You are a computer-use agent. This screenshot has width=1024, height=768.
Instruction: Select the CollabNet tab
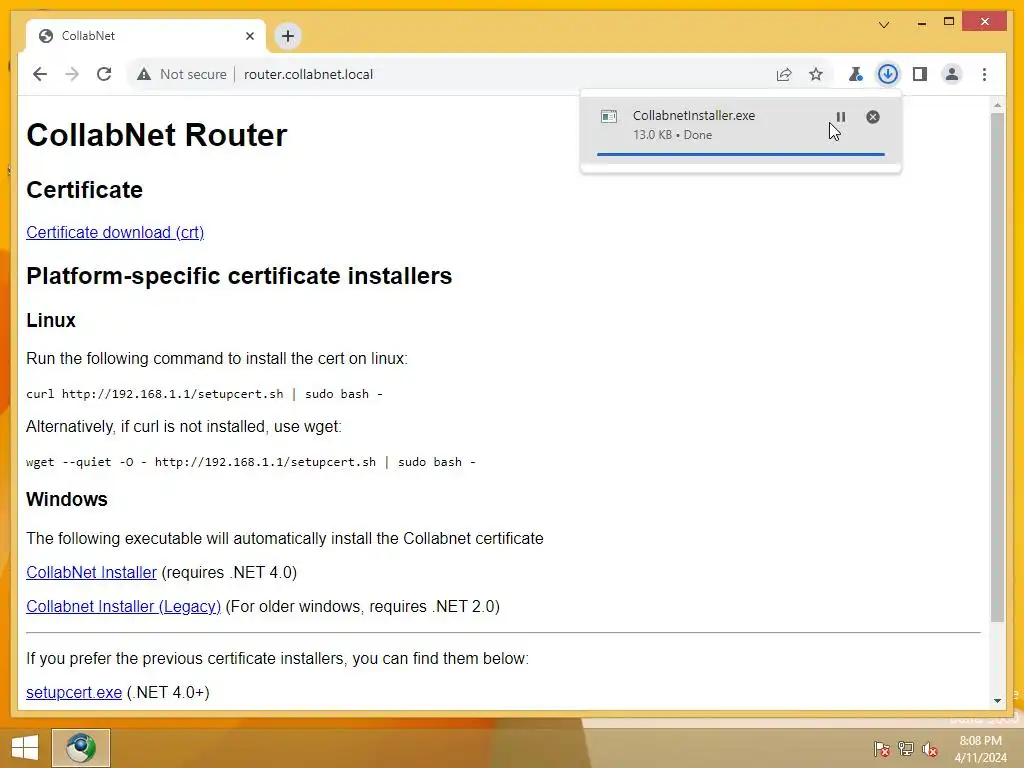tap(146, 36)
